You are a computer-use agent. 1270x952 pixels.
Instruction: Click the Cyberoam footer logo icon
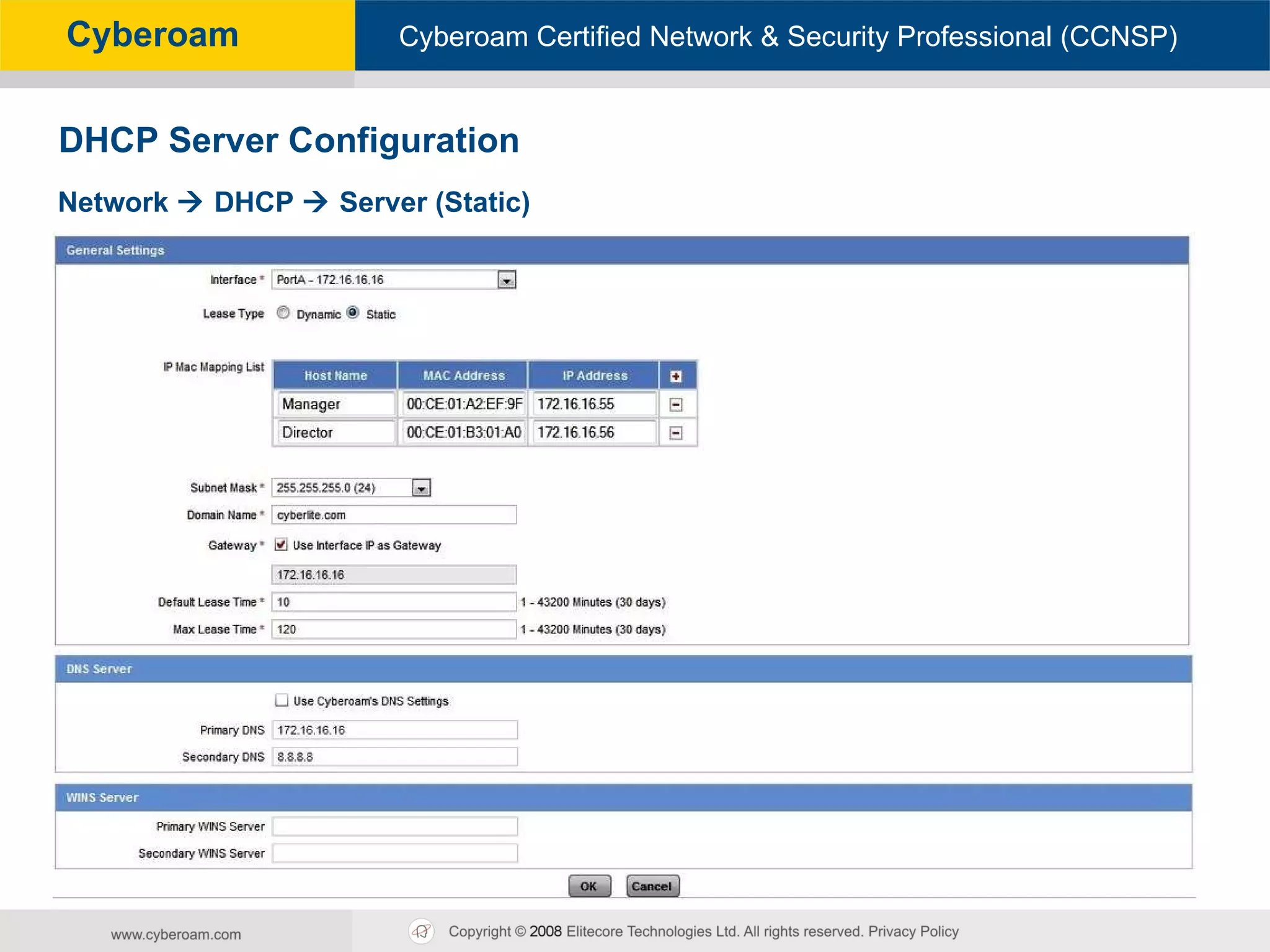click(422, 931)
